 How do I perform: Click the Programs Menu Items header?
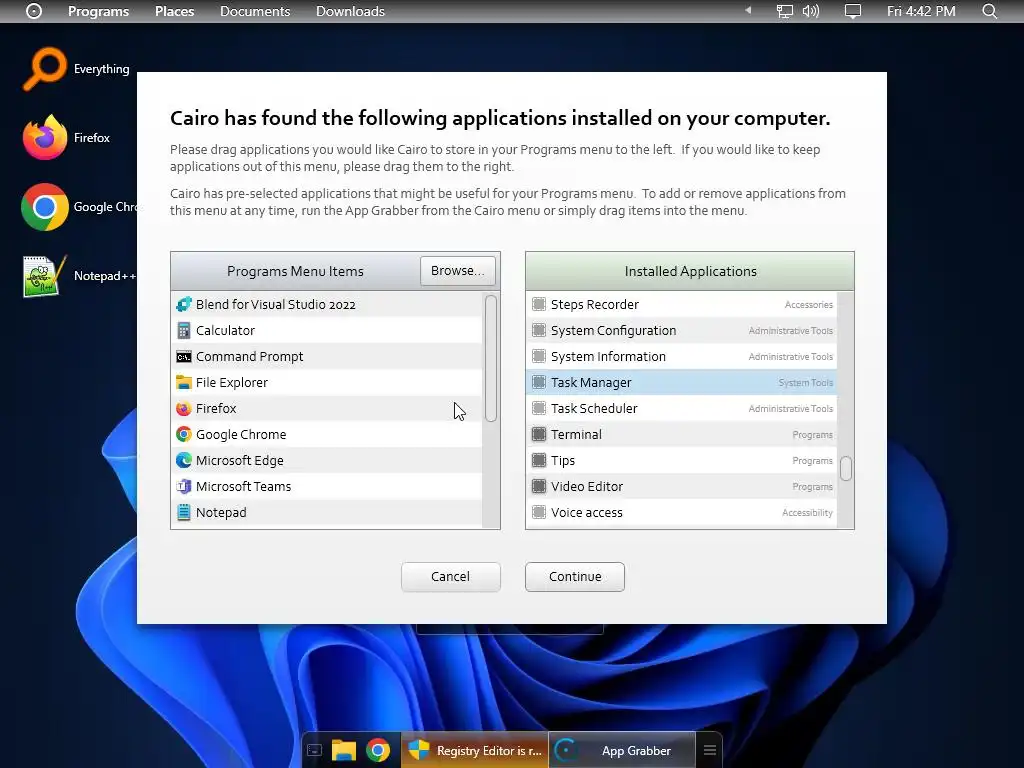(x=295, y=271)
